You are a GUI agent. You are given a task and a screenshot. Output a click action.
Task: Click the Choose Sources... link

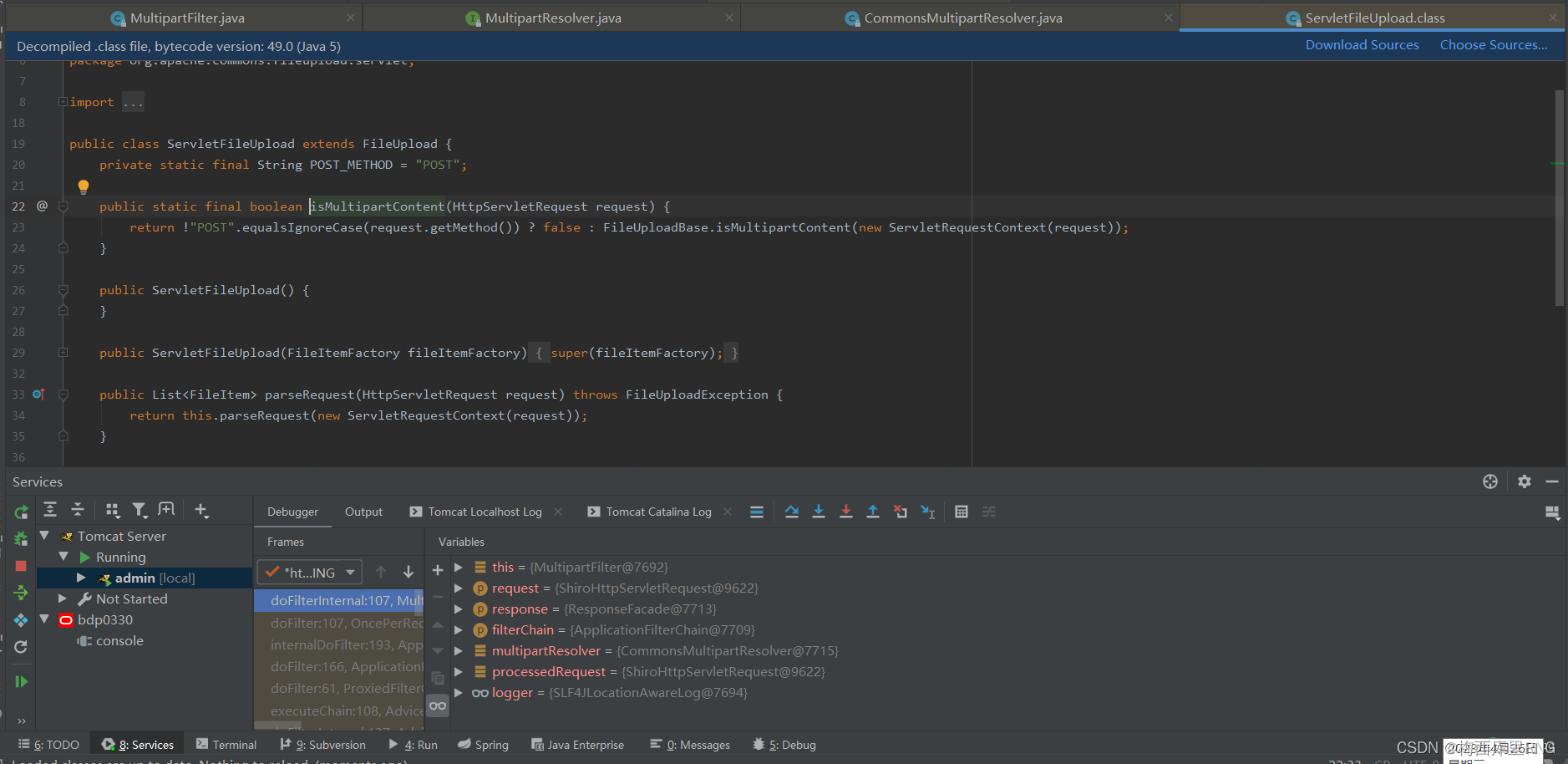1494,45
